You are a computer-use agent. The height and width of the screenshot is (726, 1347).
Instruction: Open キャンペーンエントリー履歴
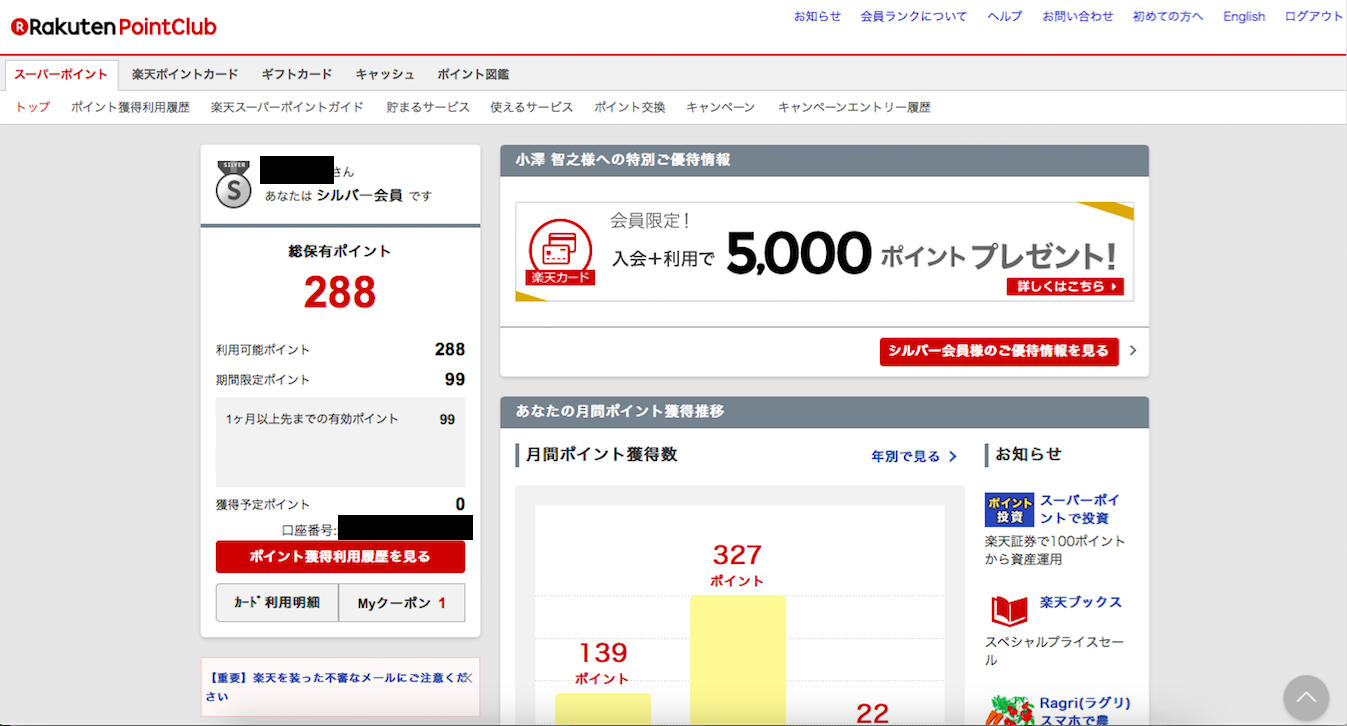pos(854,107)
